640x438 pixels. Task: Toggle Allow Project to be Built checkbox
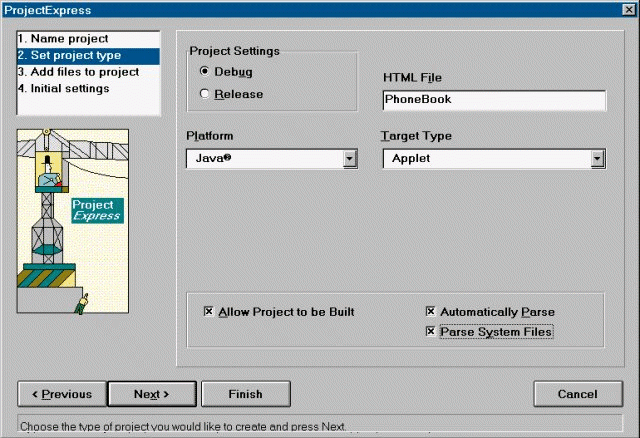tap(209, 312)
